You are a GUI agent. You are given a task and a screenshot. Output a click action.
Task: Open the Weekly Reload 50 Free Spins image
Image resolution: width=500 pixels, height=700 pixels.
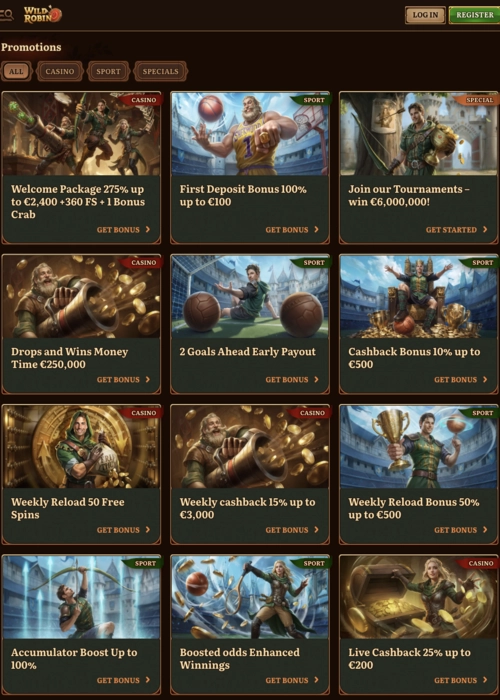(81, 446)
